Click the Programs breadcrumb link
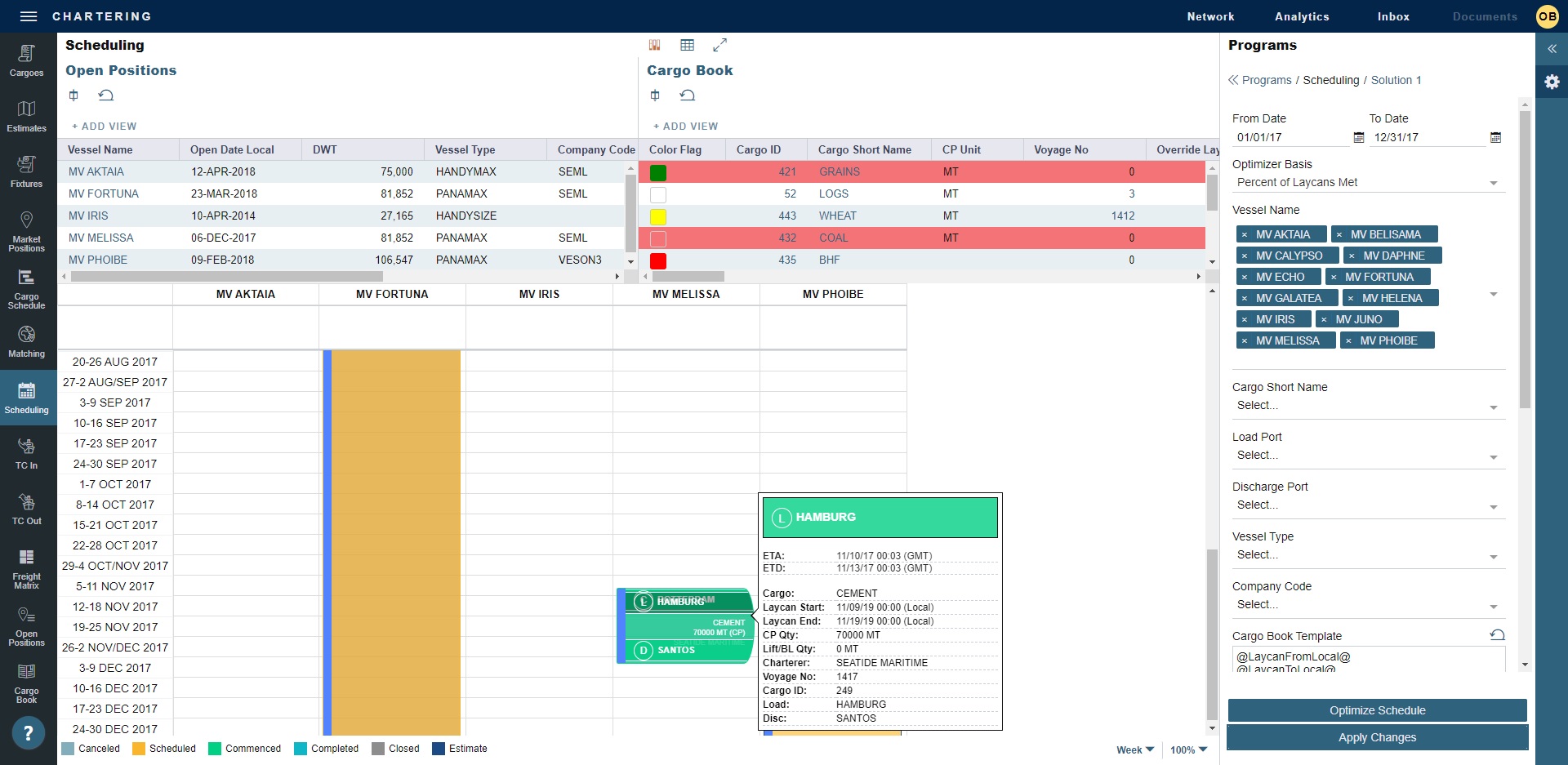Screen dimensions: 1568x765 [x=1267, y=80]
